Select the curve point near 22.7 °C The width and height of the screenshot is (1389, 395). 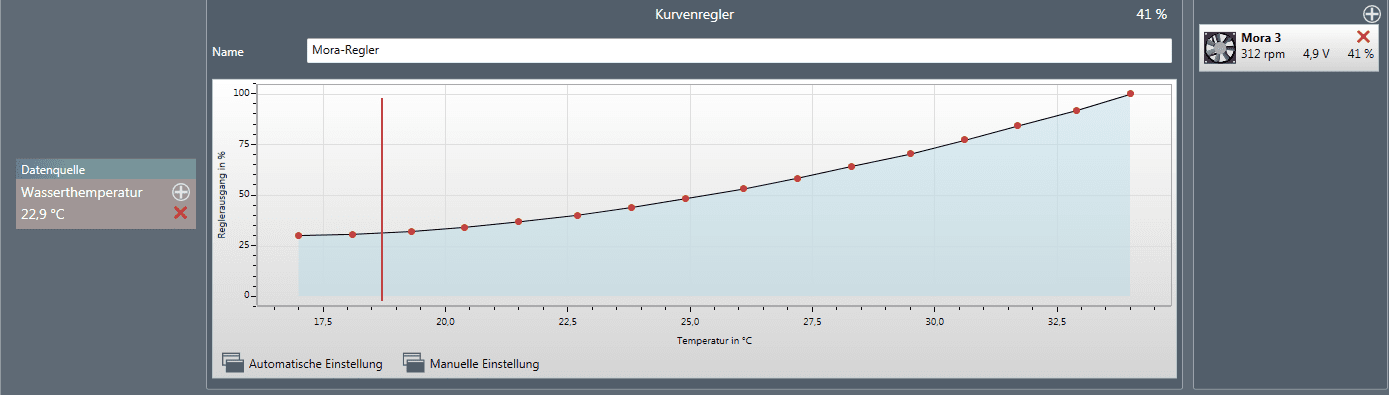(577, 215)
